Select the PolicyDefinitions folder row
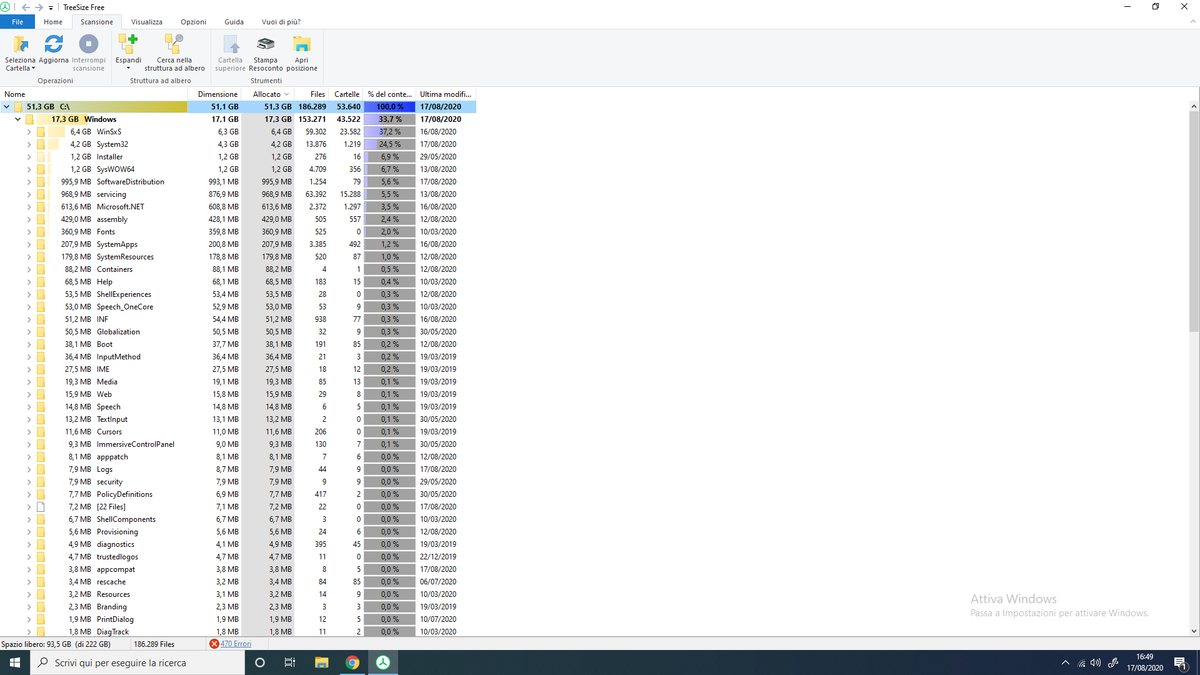Screen dimensions: 1200x675 point(238,494)
